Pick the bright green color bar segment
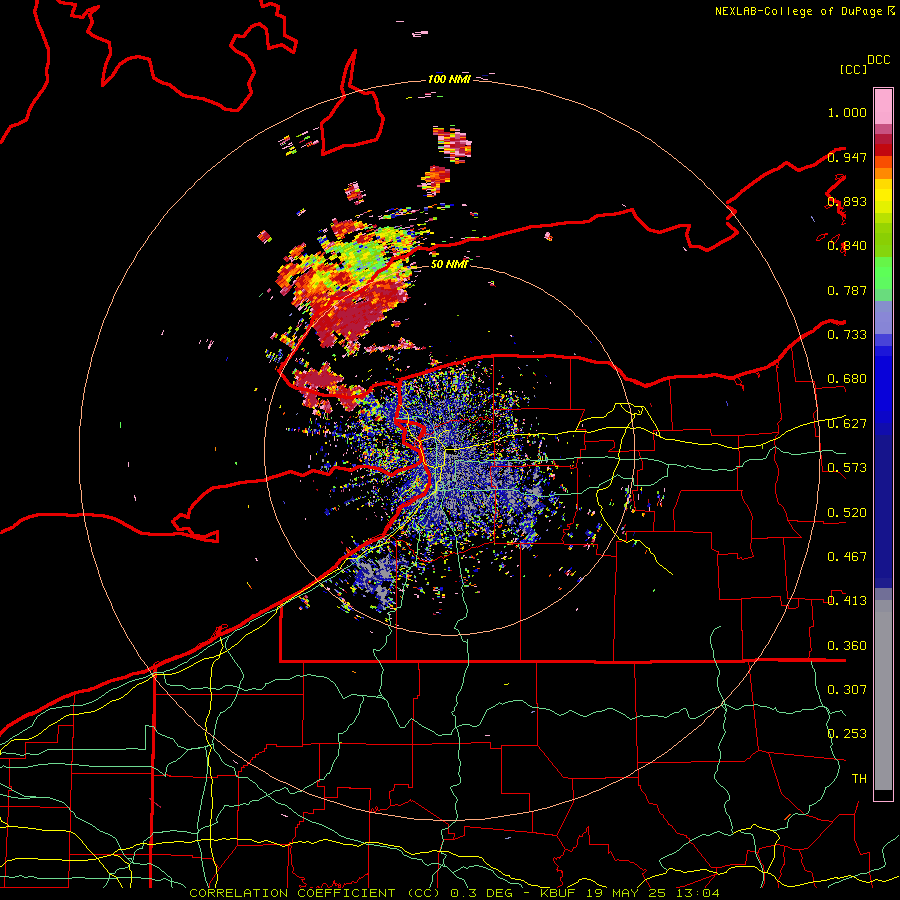The width and height of the screenshot is (900, 900). pos(883,273)
